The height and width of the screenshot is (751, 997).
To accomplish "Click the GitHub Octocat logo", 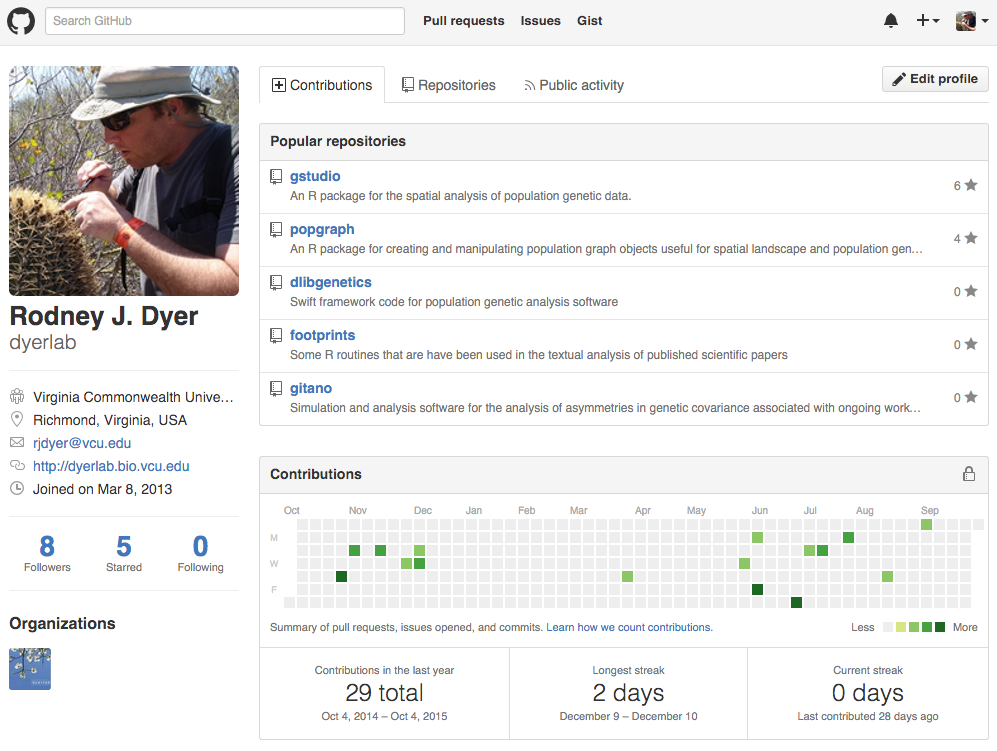I will pos(21,21).
